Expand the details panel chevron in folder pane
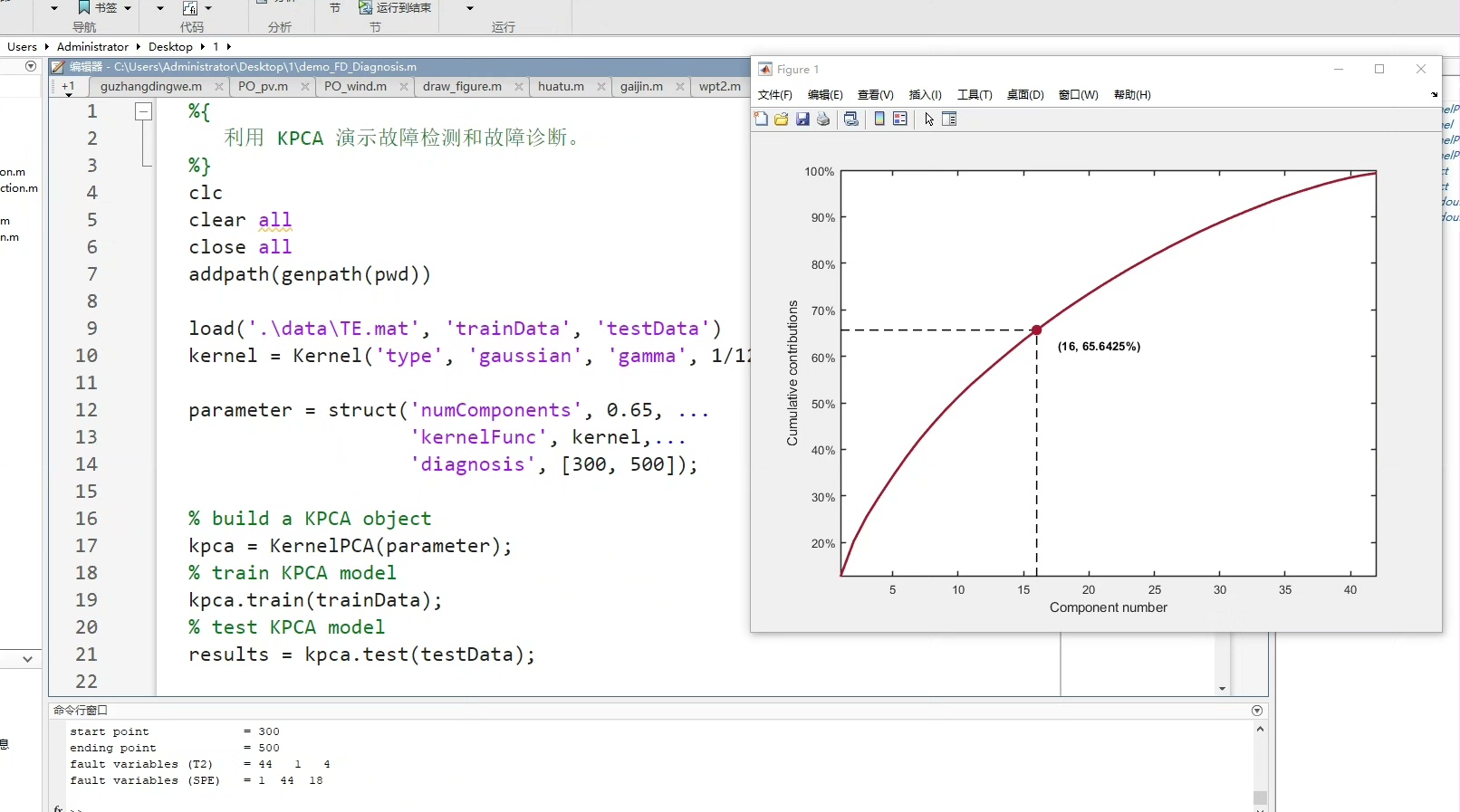The image size is (1460, 812). 27,659
